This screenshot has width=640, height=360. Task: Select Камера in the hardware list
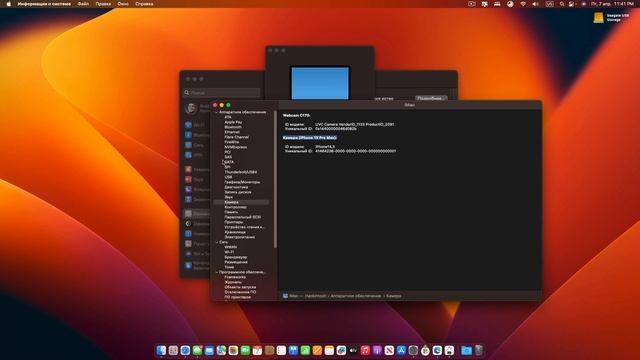pyautogui.click(x=241, y=202)
